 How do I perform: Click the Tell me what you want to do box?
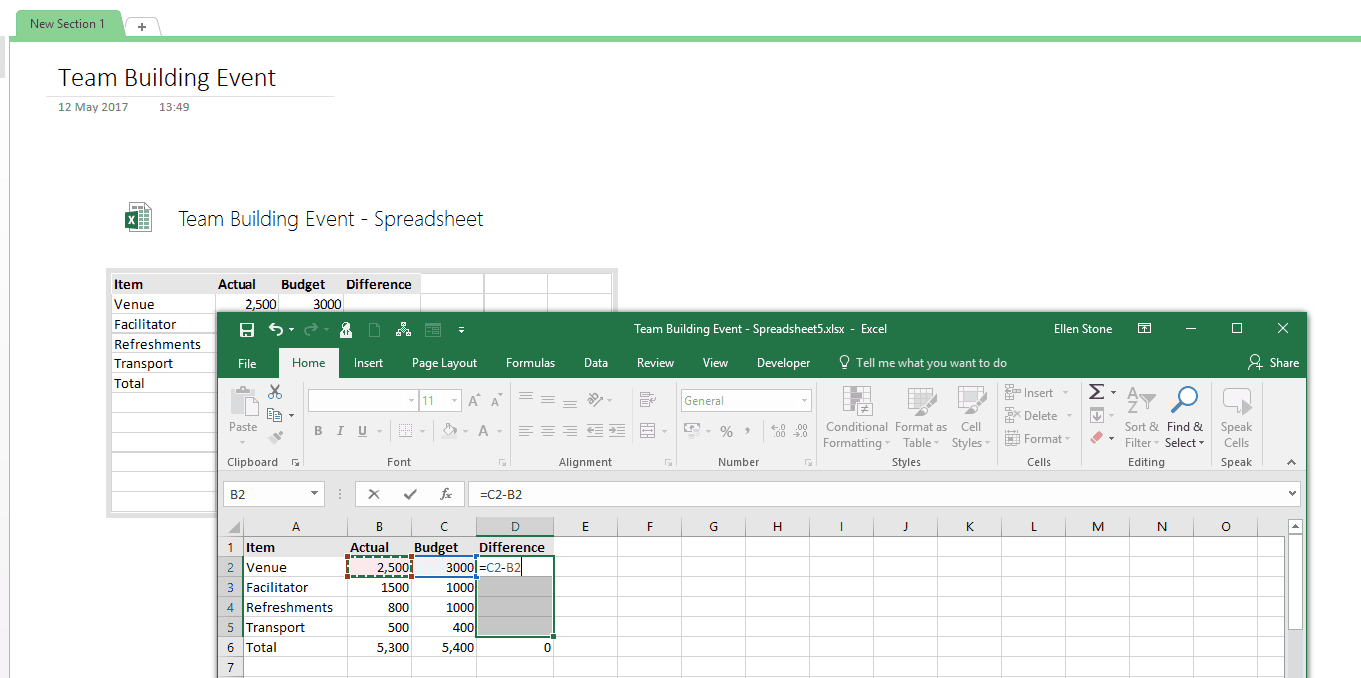coord(922,363)
